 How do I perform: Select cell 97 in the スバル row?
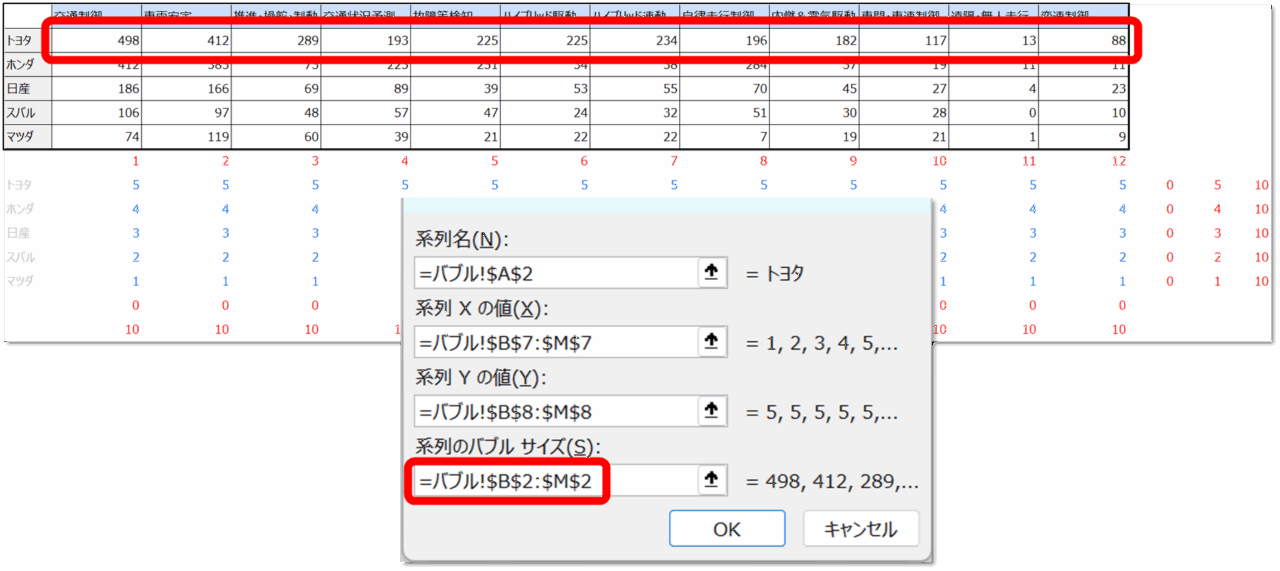[186, 113]
